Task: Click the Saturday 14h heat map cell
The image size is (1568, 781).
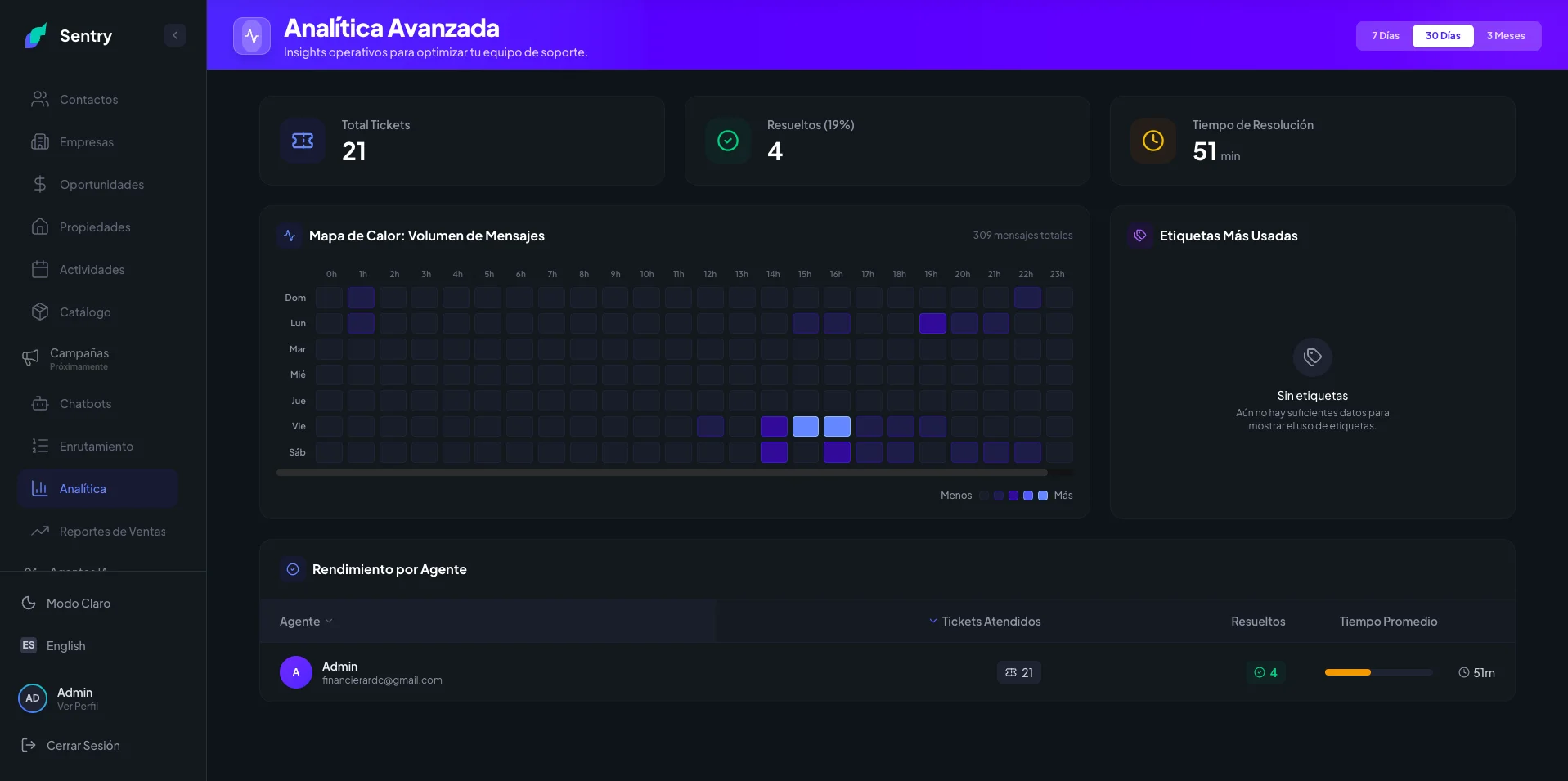Action: click(x=774, y=452)
